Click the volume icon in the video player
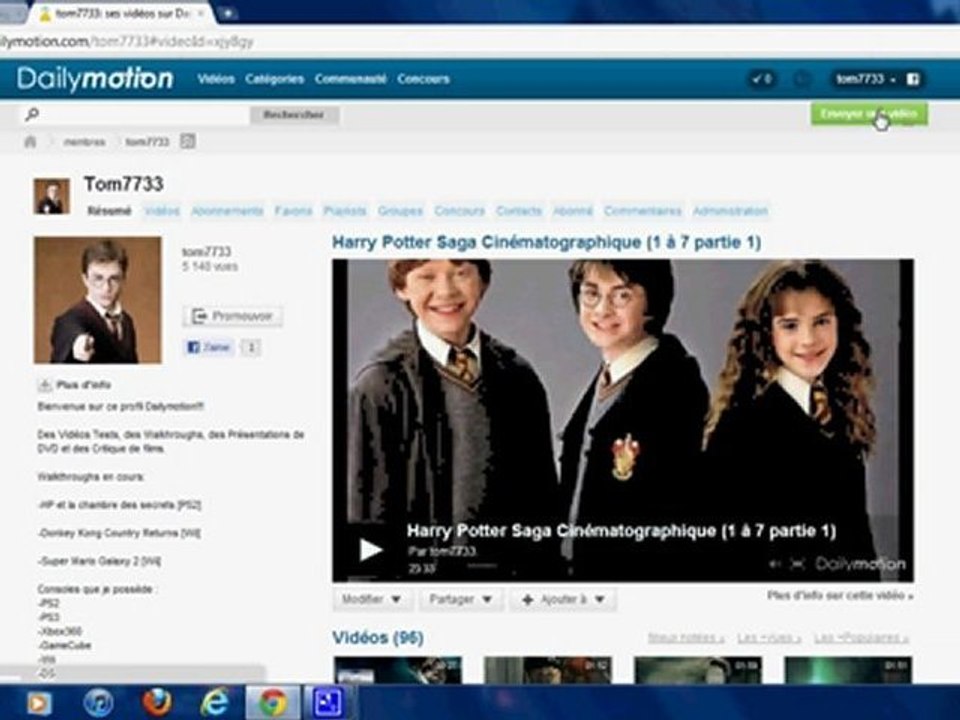Viewport: 960px width, 720px height. pyautogui.click(x=775, y=564)
